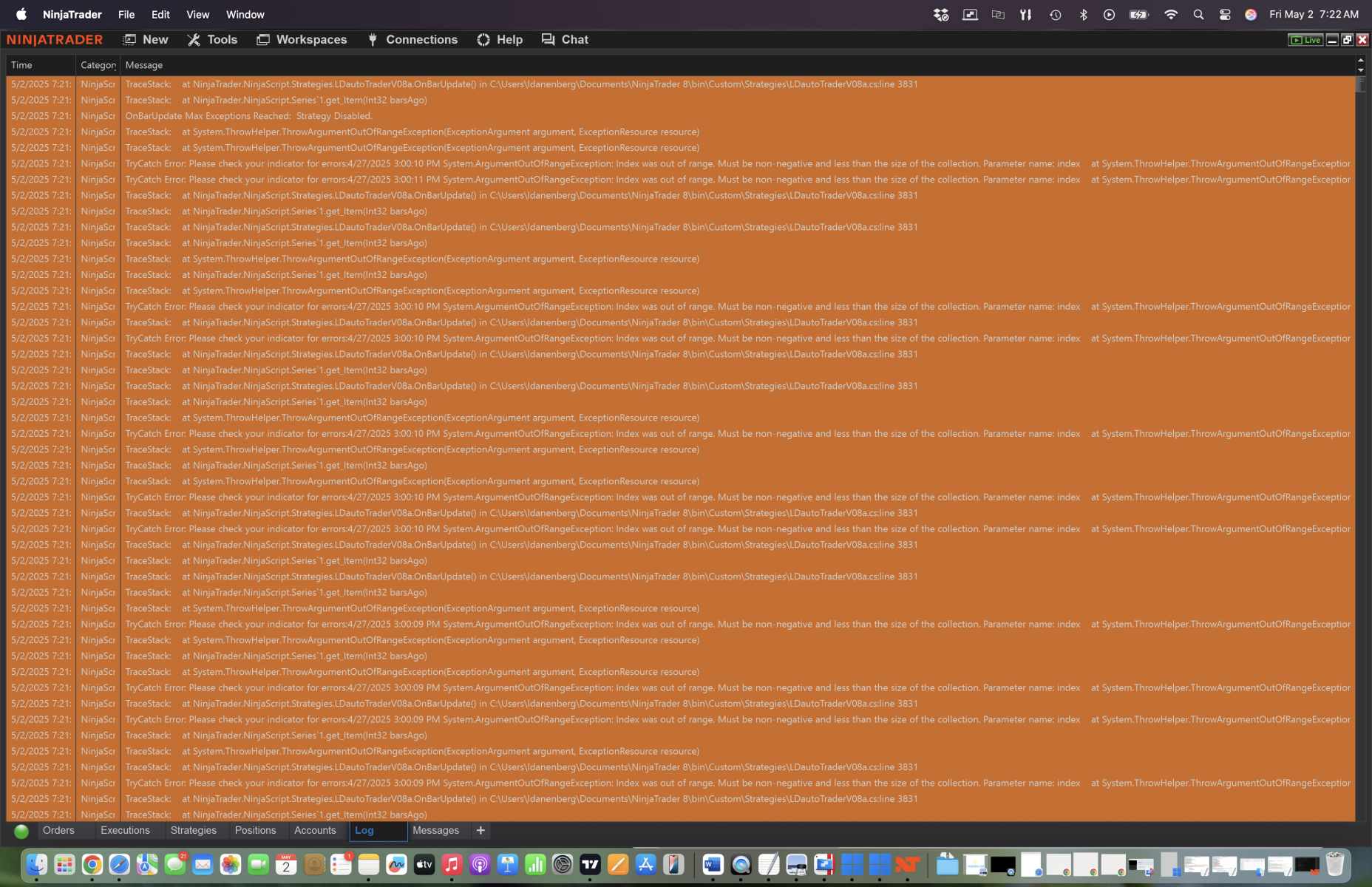Open Google Chrome from the dock
This screenshot has height=887, width=1372.
point(92,864)
